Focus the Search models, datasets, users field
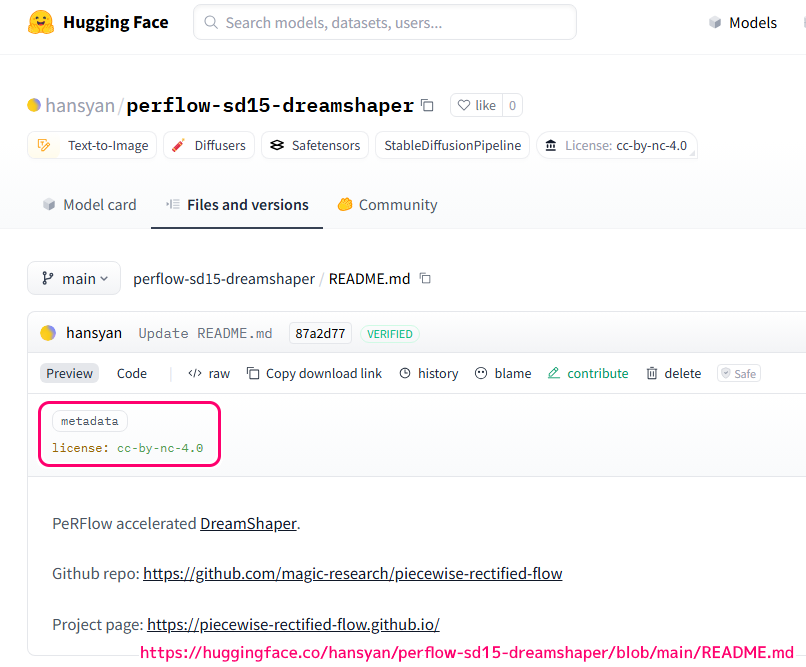 [384, 23]
